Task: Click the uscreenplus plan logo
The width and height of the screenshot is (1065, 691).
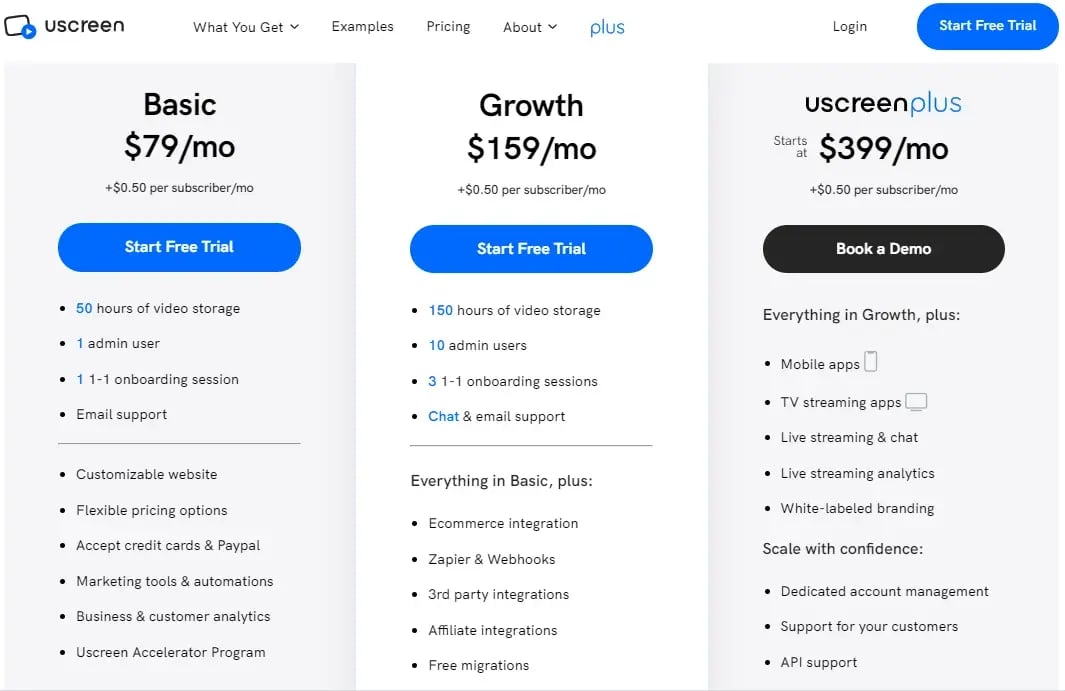Action: pos(883,103)
